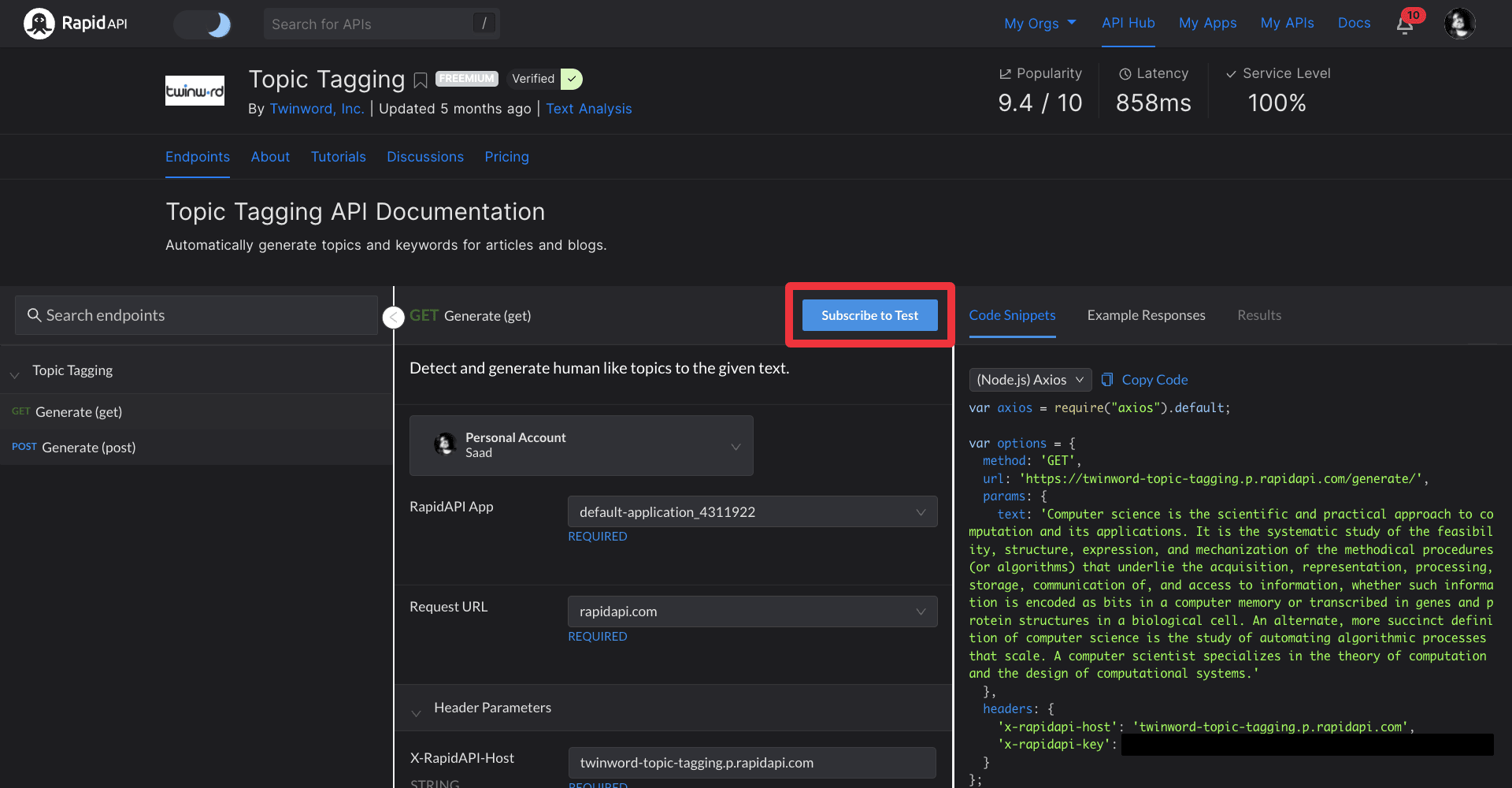
Task: Open Docs page
Action: (x=1354, y=23)
